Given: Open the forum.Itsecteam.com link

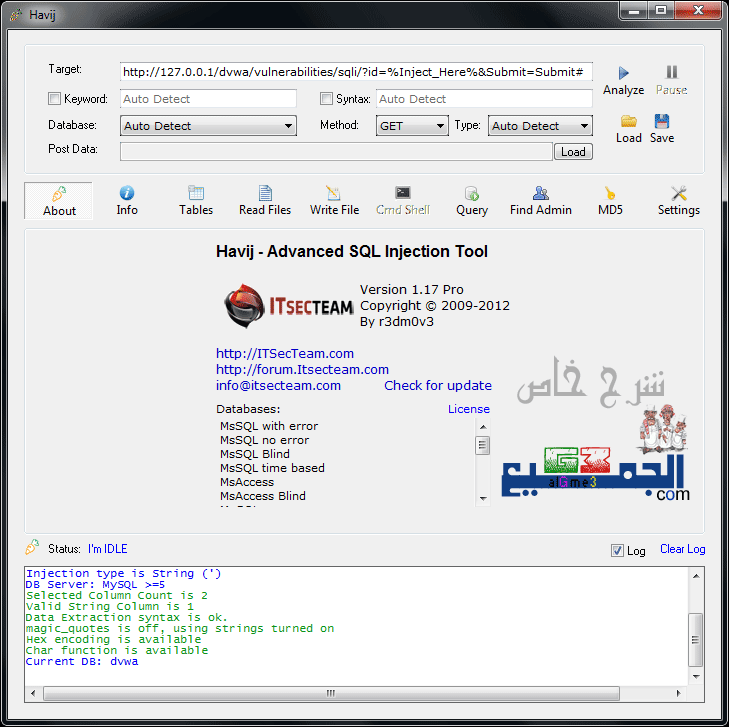Looking at the screenshot, I should tap(302, 370).
